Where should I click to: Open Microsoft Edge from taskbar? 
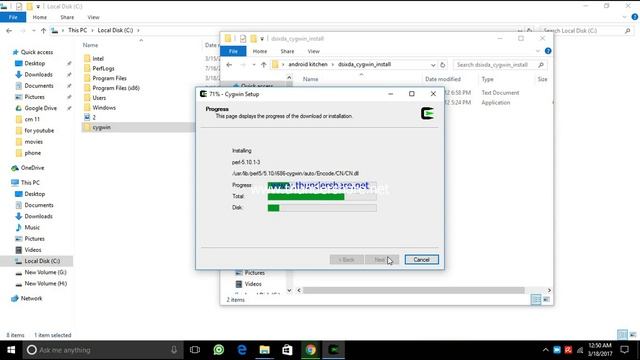pyautogui.click(x=242, y=350)
